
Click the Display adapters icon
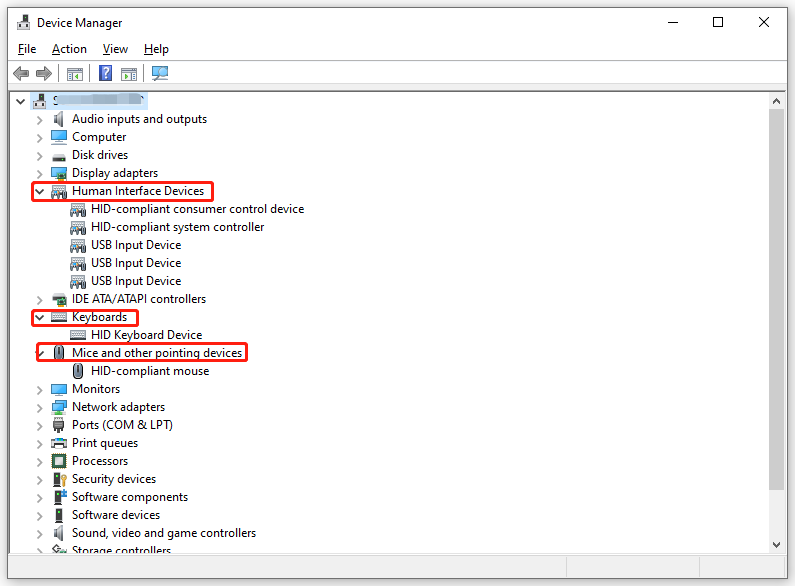coord(59,173)
